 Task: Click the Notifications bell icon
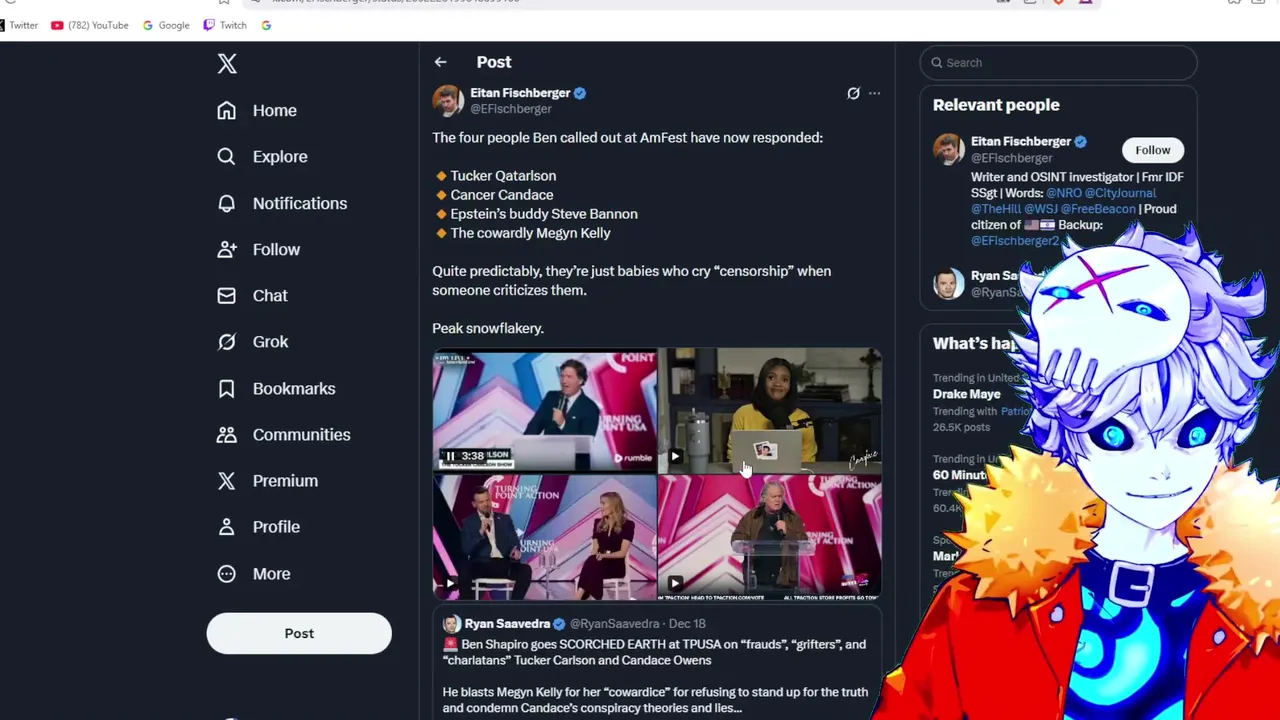coord(227,203)
